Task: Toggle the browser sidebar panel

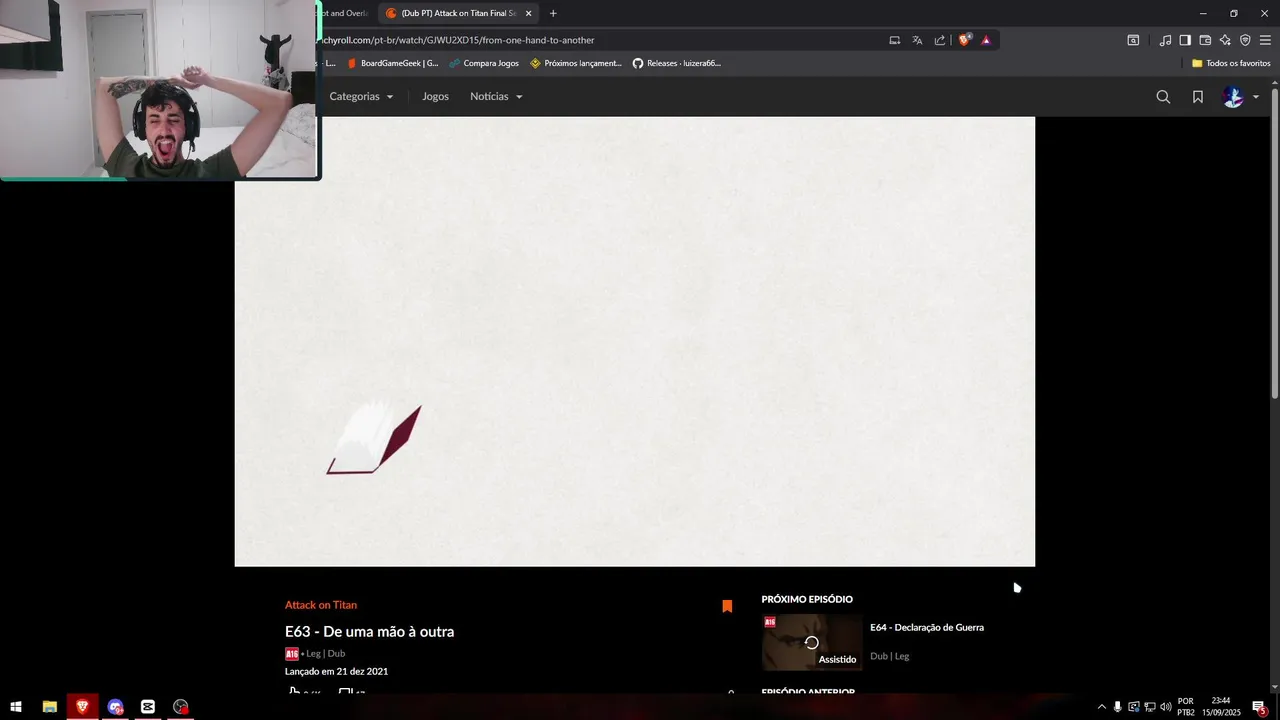Action: click(1185, 40)
